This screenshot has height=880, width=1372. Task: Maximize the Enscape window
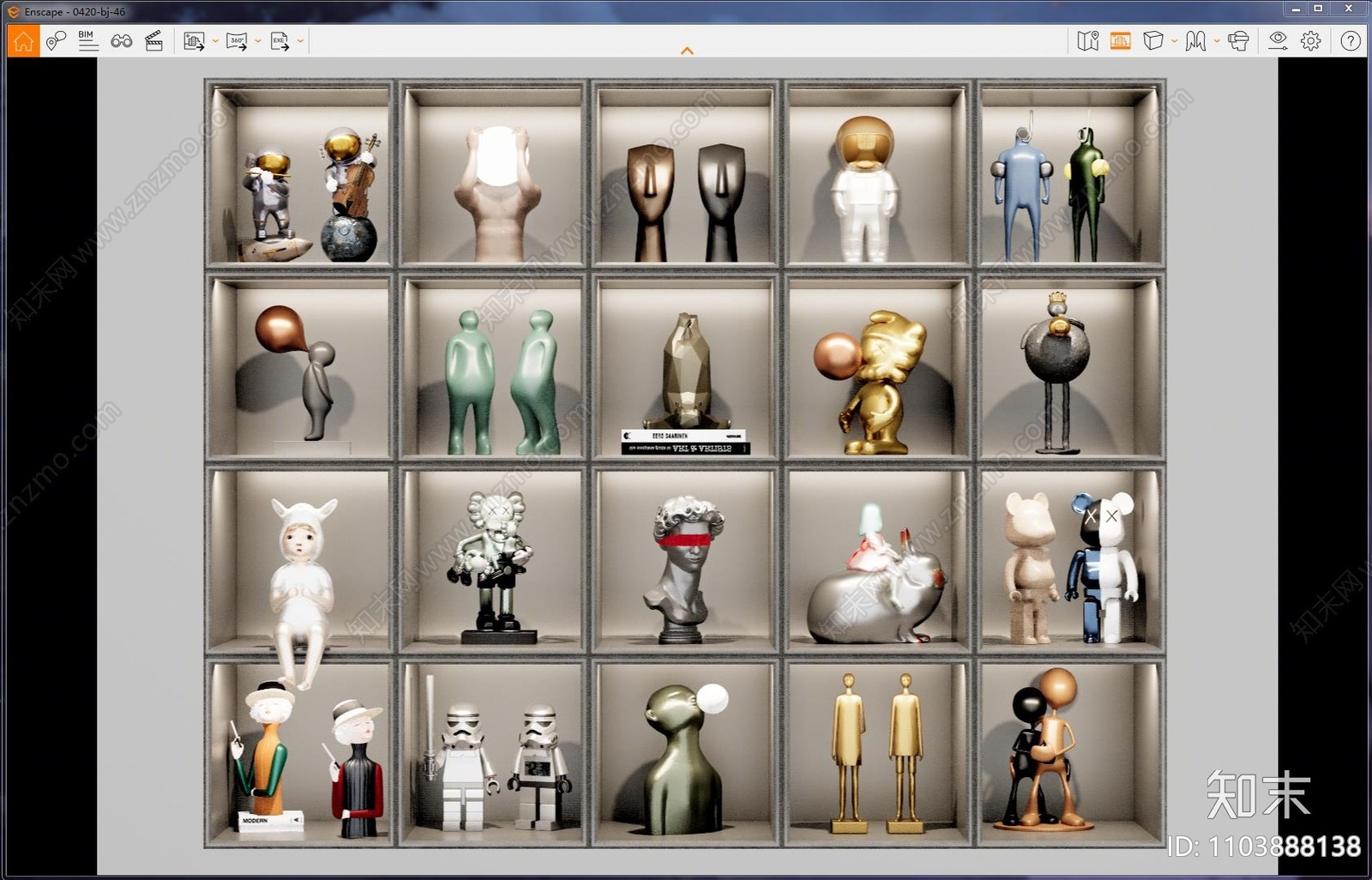point(1318,9)
